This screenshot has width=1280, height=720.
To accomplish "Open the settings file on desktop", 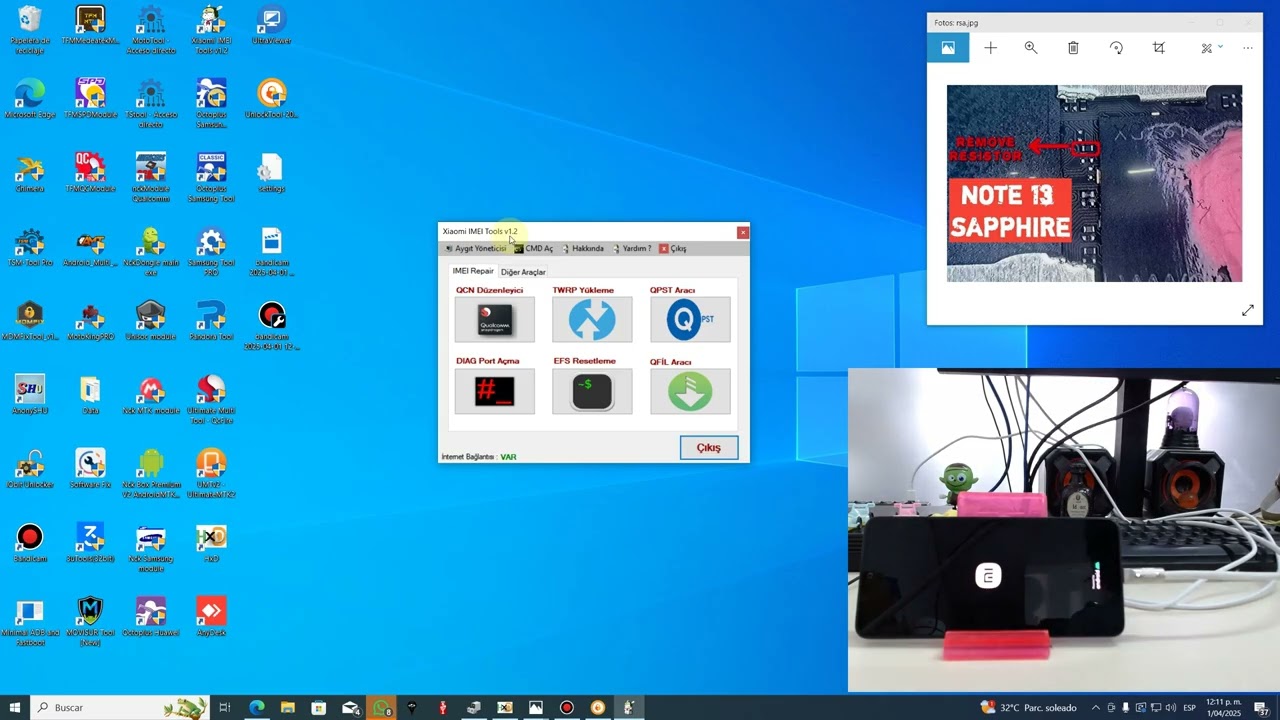I will [x=271, y=173].
